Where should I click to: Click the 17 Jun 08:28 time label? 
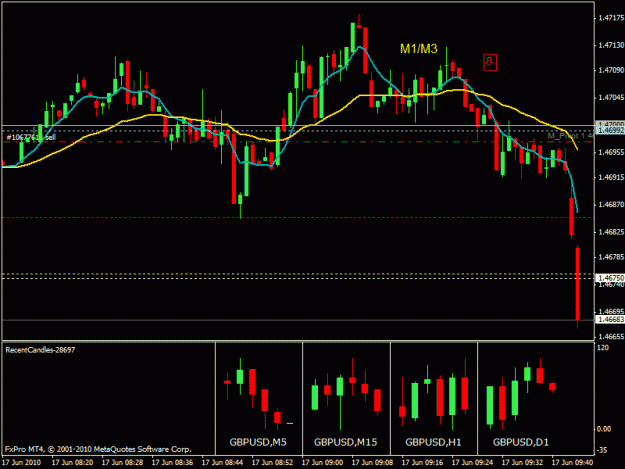122,463
